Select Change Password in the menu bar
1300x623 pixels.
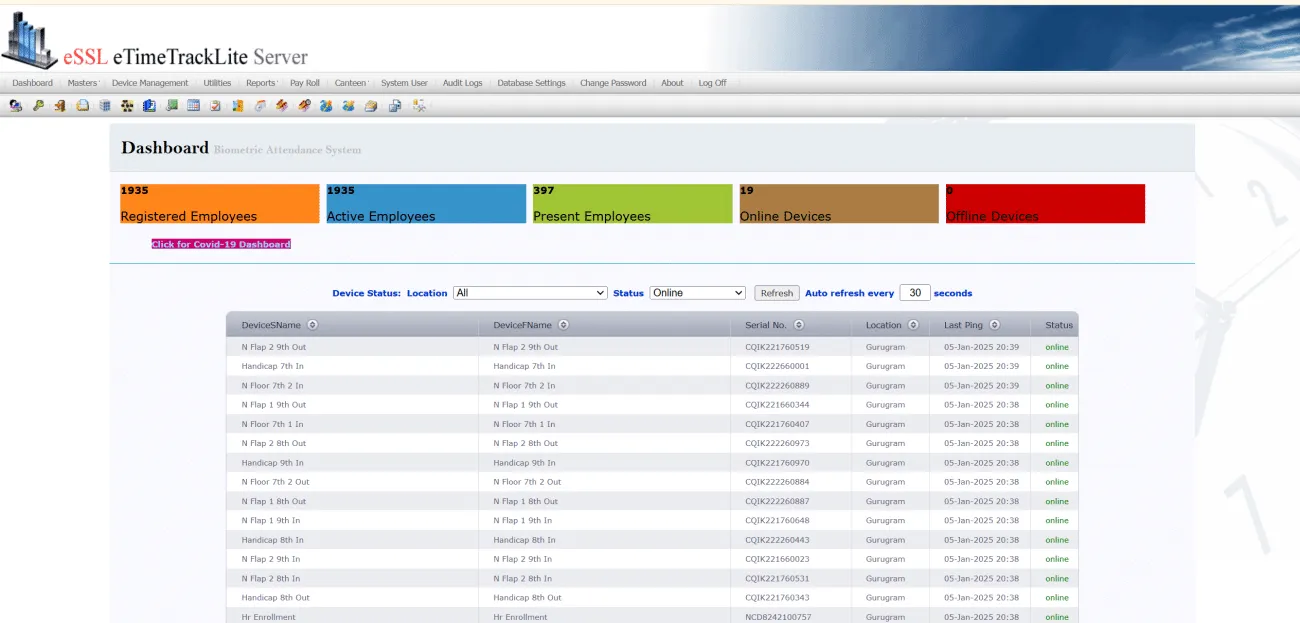pos(613,83)
